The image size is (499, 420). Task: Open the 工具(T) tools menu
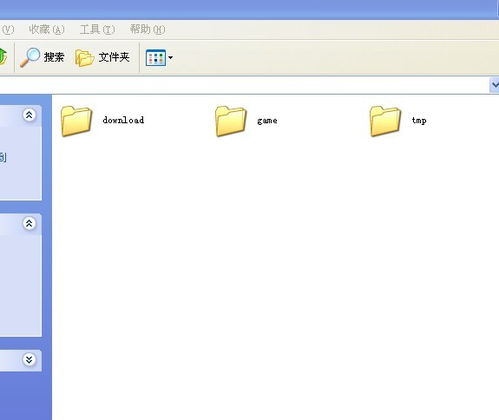(97, 29)
